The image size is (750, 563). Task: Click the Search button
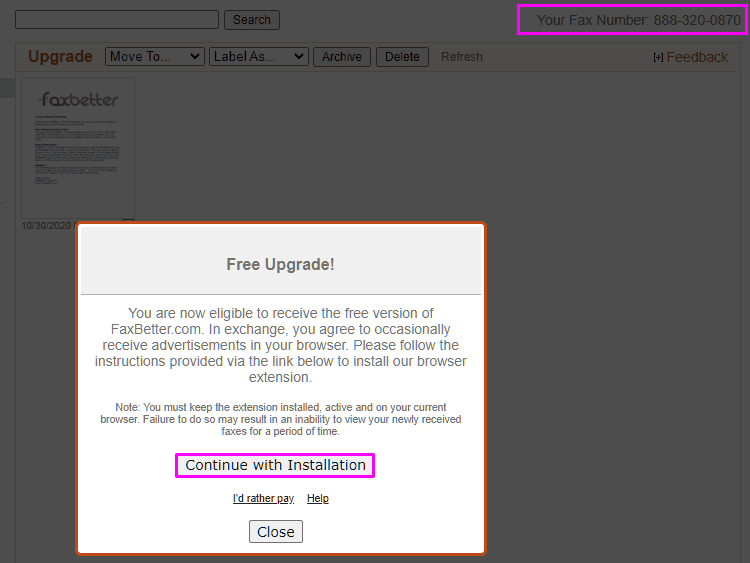click(x=252, y=20)
